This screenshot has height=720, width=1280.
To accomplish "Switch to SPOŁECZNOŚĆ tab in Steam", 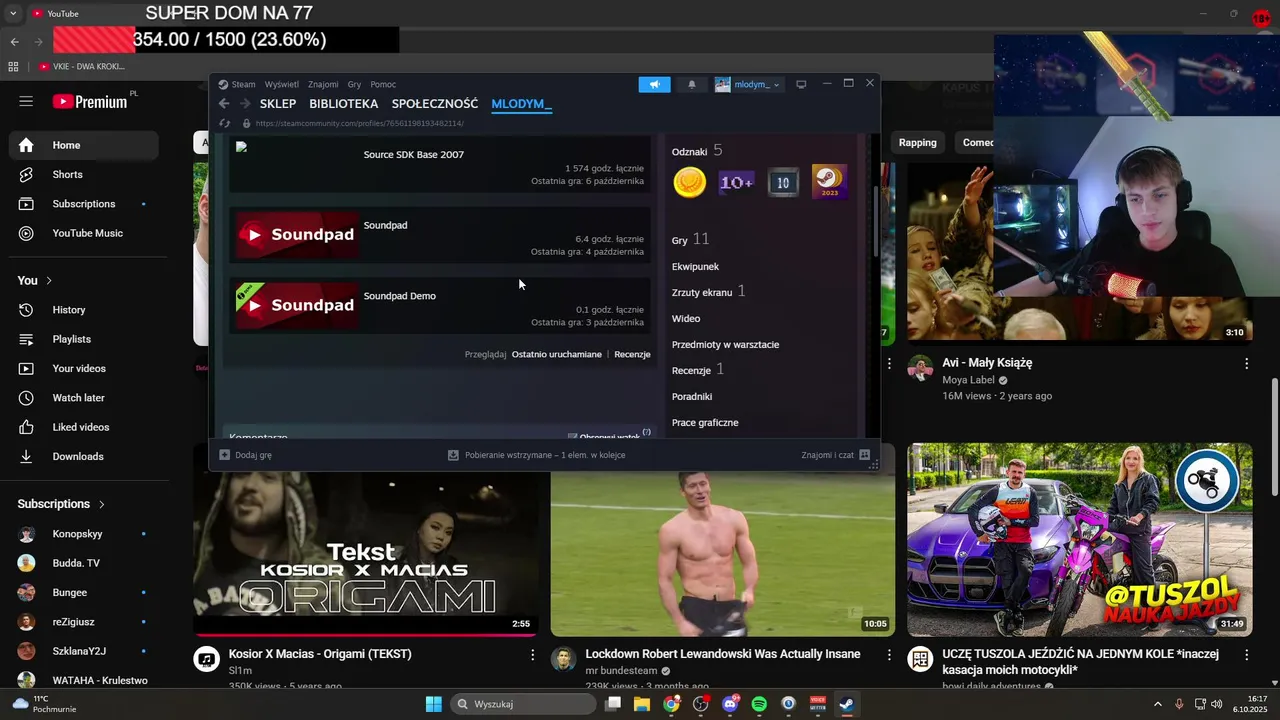I will pyautogui.click(x=435, y=104).
